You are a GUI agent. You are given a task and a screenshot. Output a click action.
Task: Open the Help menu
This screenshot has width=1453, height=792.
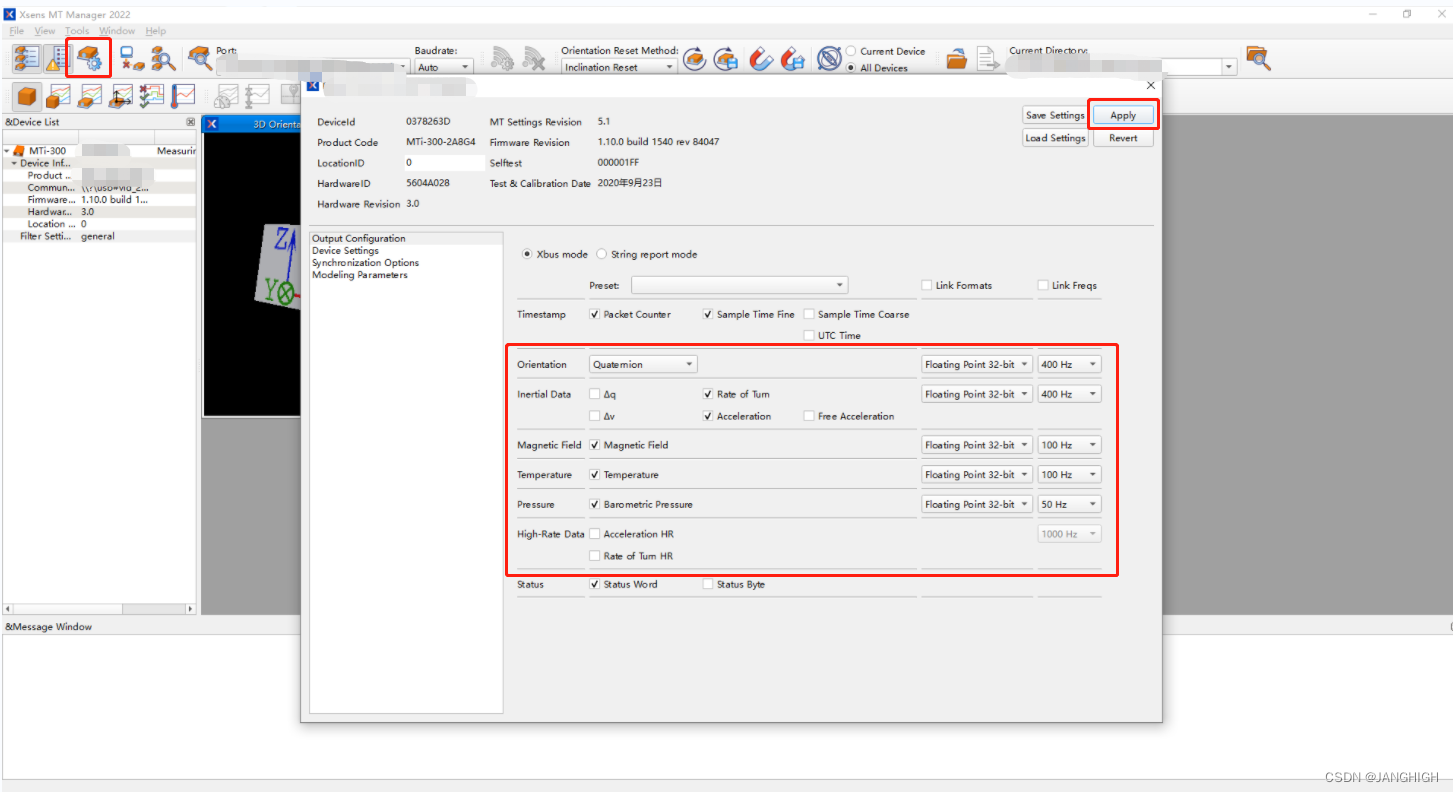coord(155,31)
